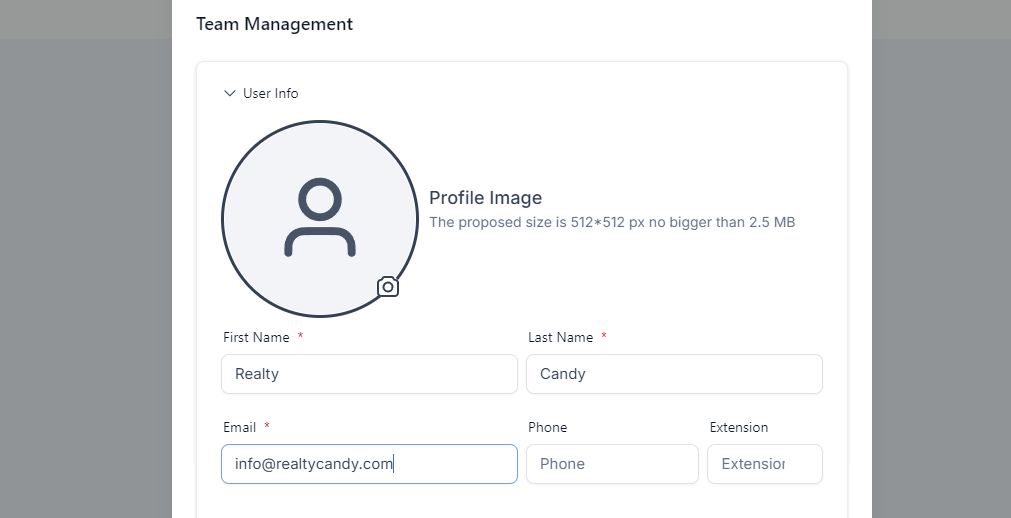The height and width of the screenshot is (518, 1011).
Task: Click the Team Management modal title
Action: click(274, 24)
